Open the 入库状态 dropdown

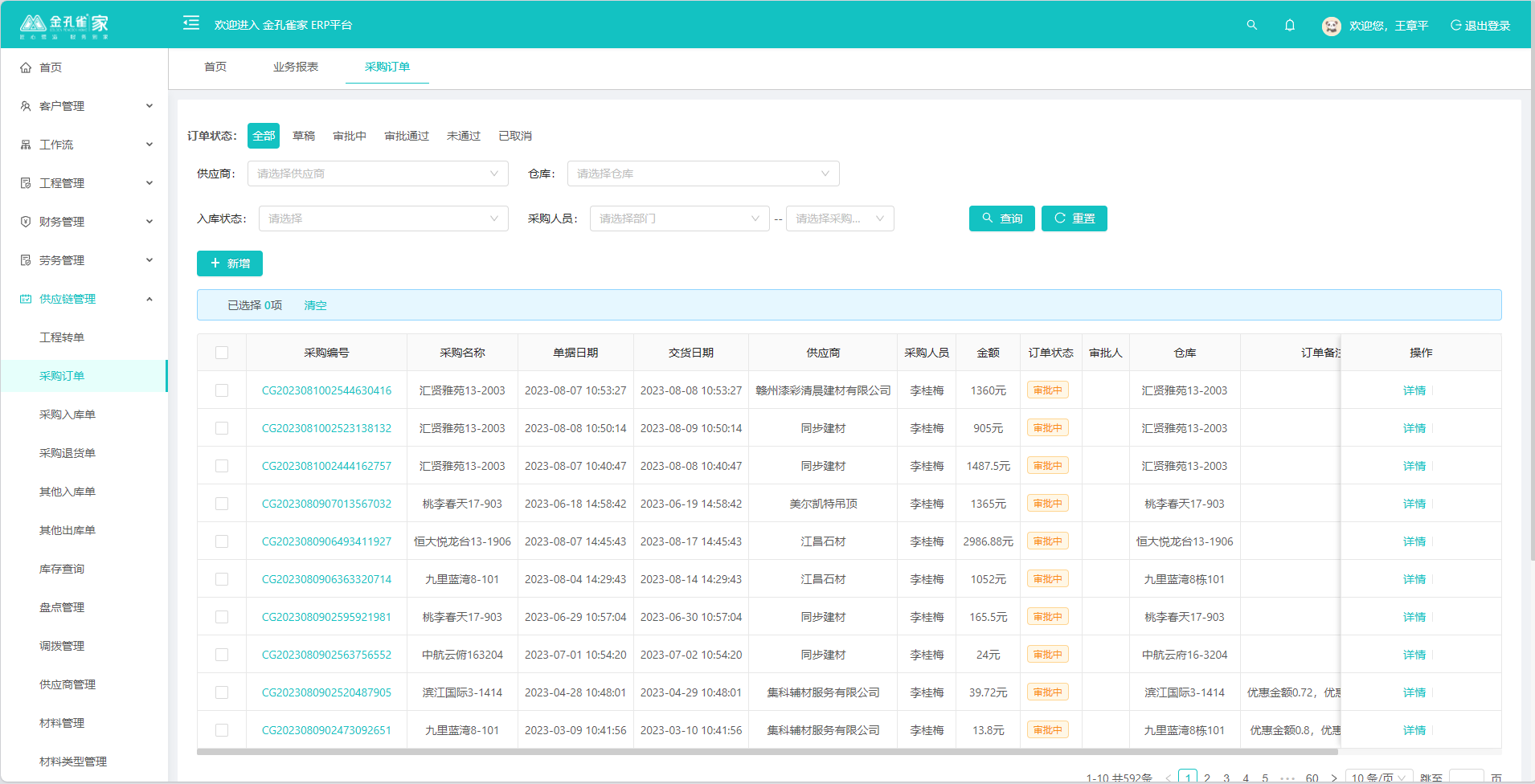coord(383,218)
